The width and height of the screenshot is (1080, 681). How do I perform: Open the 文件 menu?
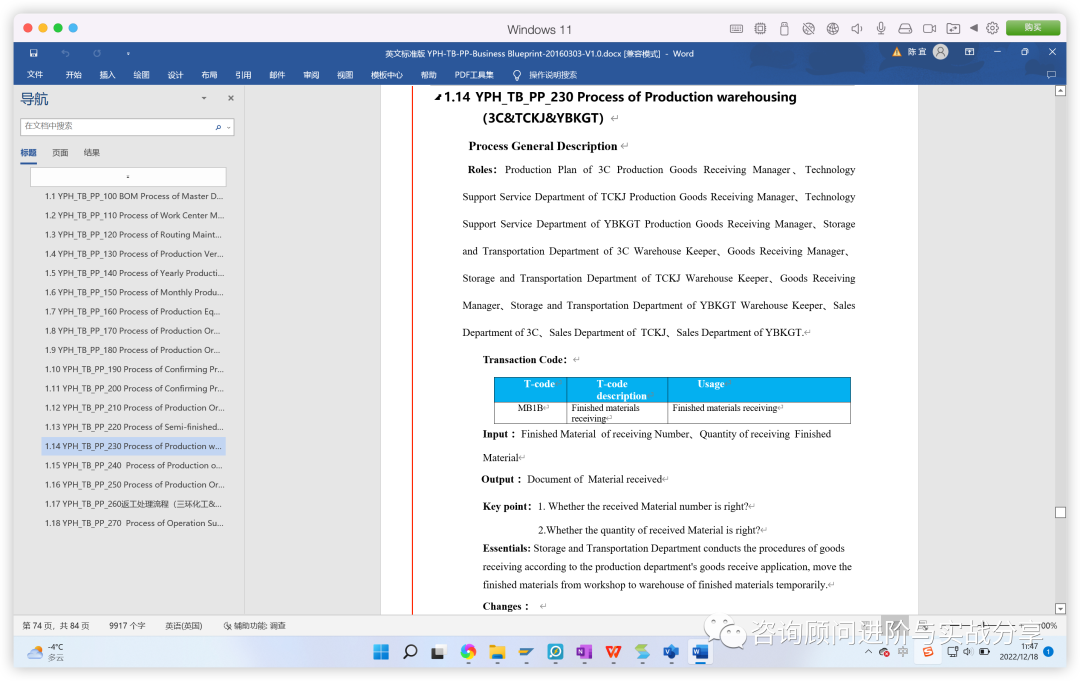35,74
